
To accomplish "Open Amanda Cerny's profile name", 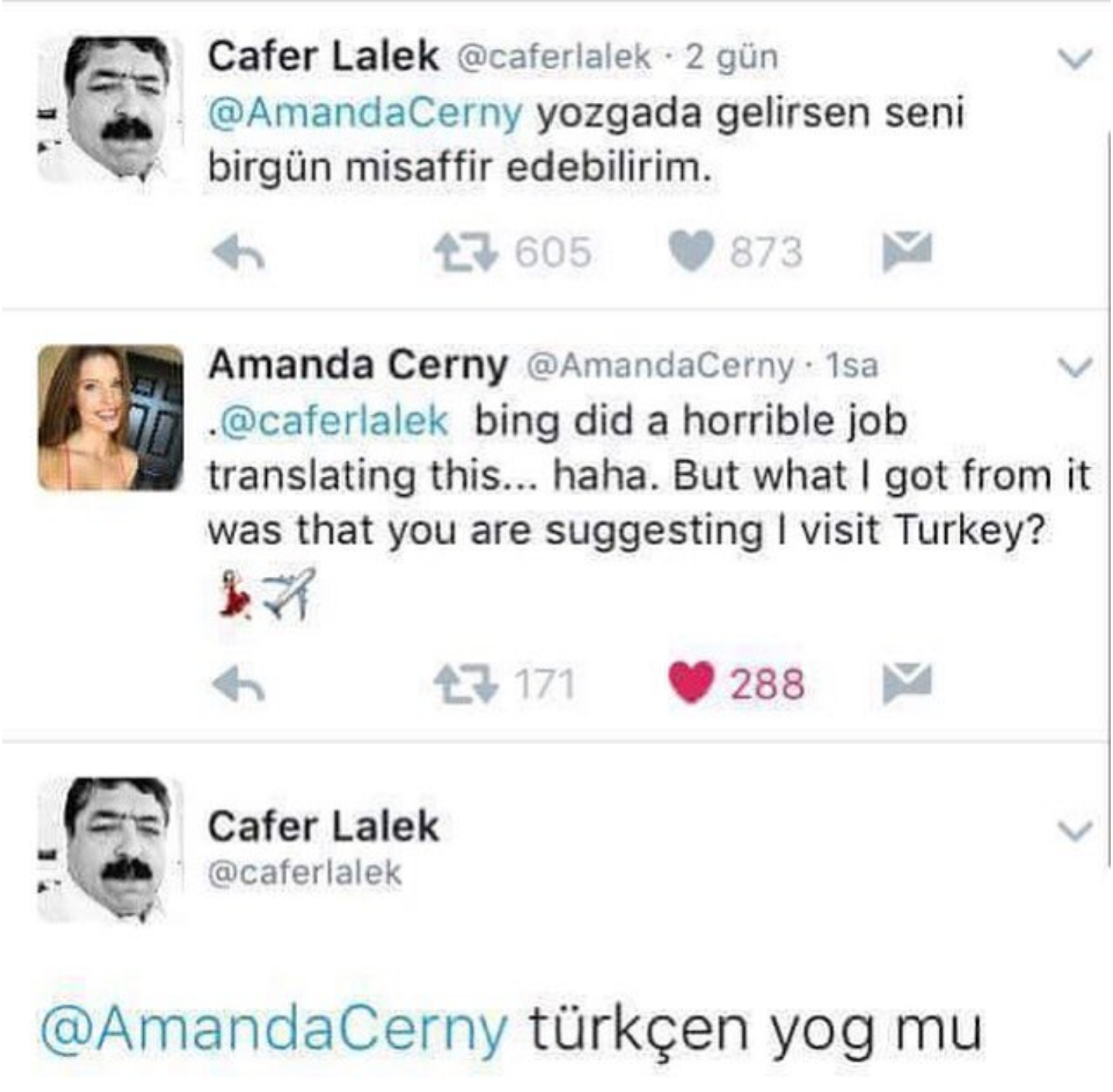I will 358,364.
